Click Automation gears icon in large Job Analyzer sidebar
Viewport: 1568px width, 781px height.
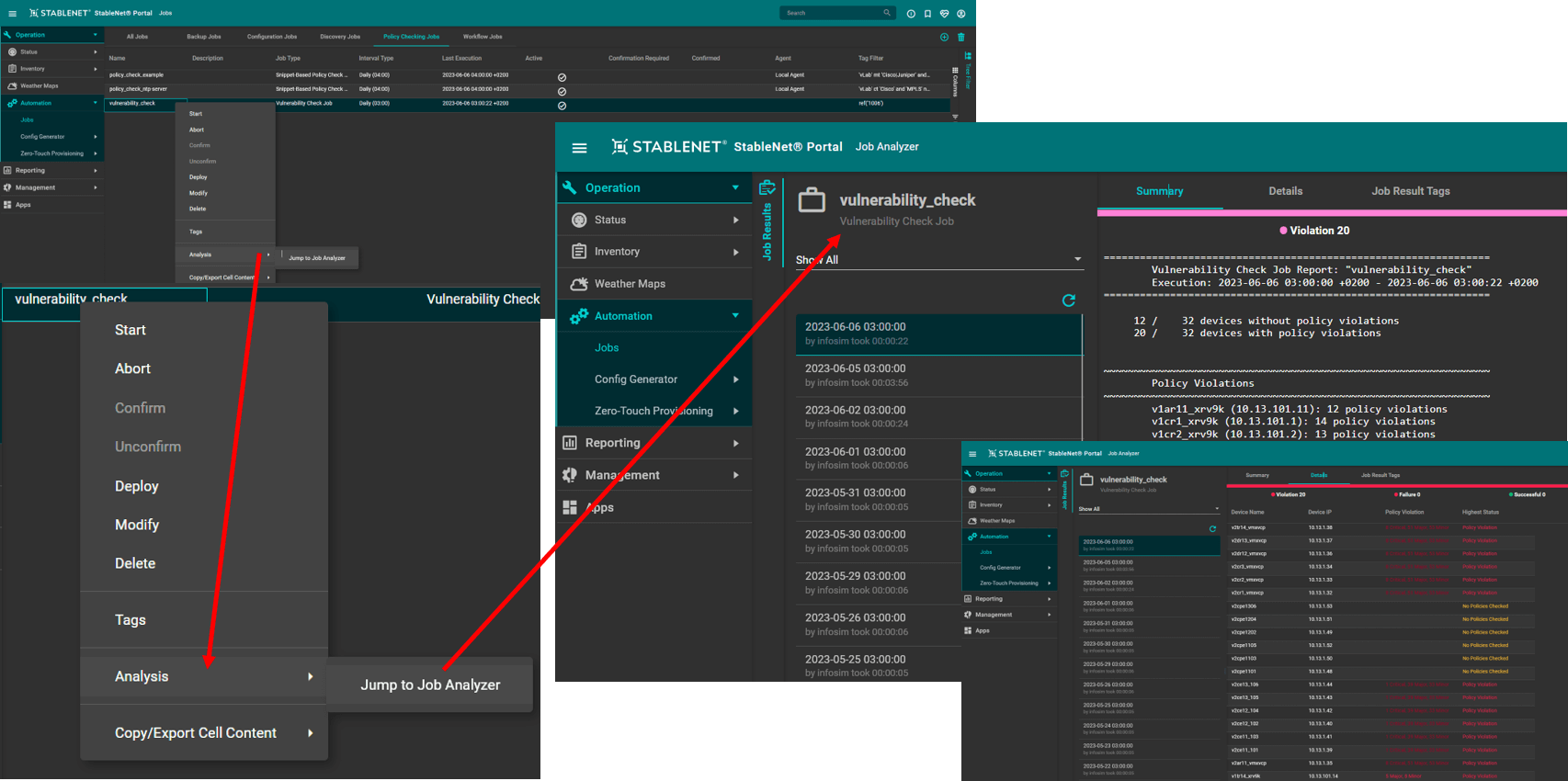pyautogui.click(x=579, y=316)
